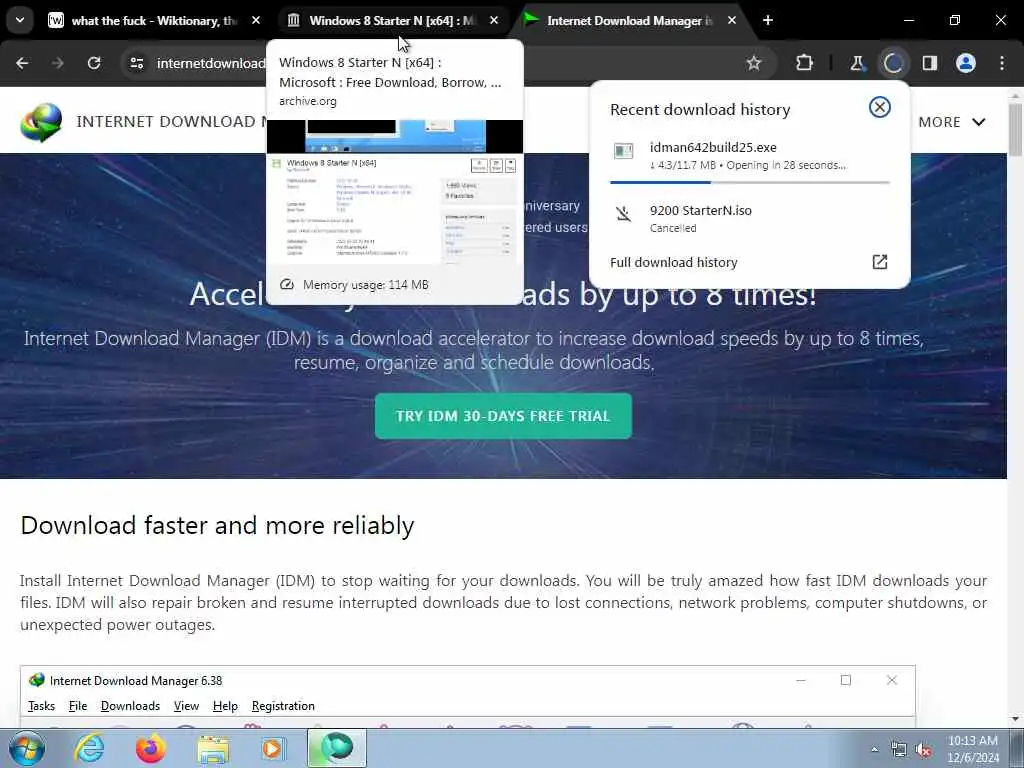Viewport: 1024px width, 768px height.
Task: Close the Wiktionary tab
Action: coord(256,21)
